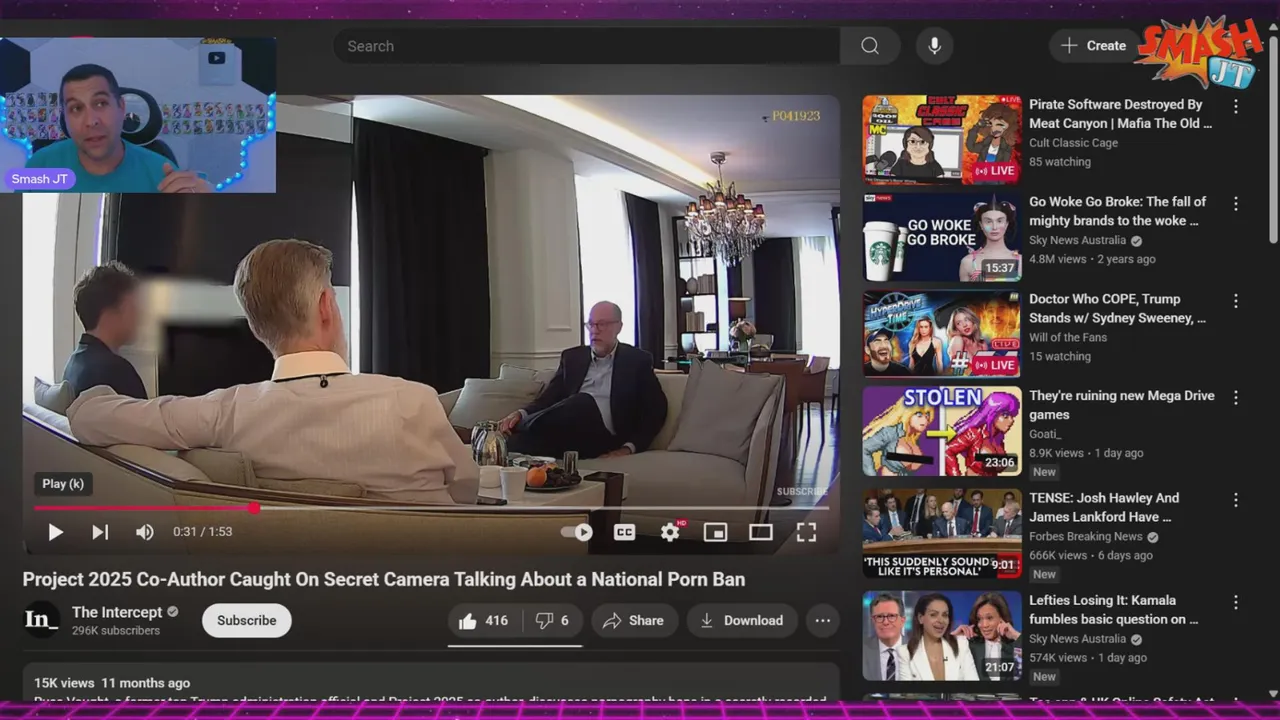Open the miniplayer
This screenshot has height=720, width=1280.
(715, 532)
